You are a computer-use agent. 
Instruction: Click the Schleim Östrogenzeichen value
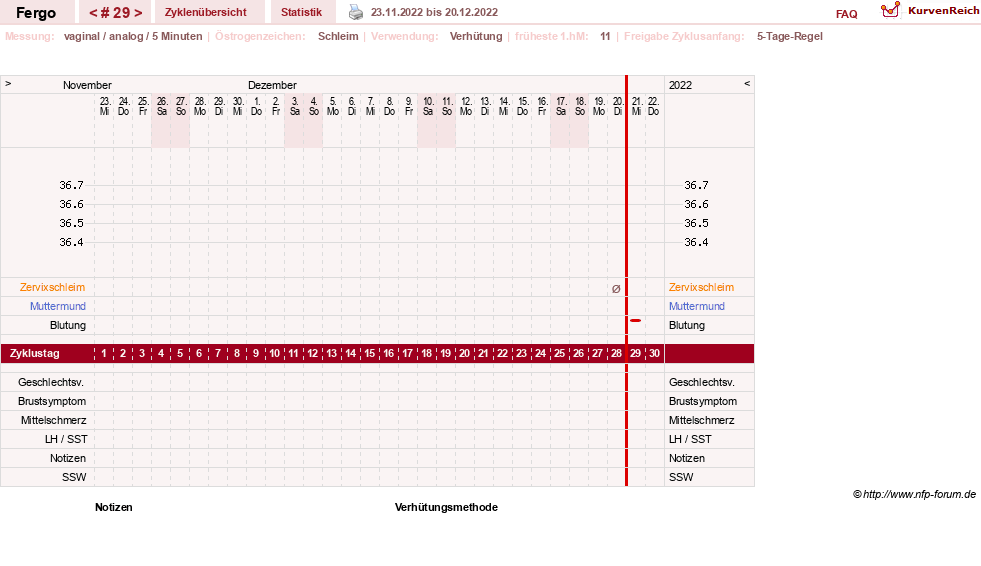pos(338,36)
